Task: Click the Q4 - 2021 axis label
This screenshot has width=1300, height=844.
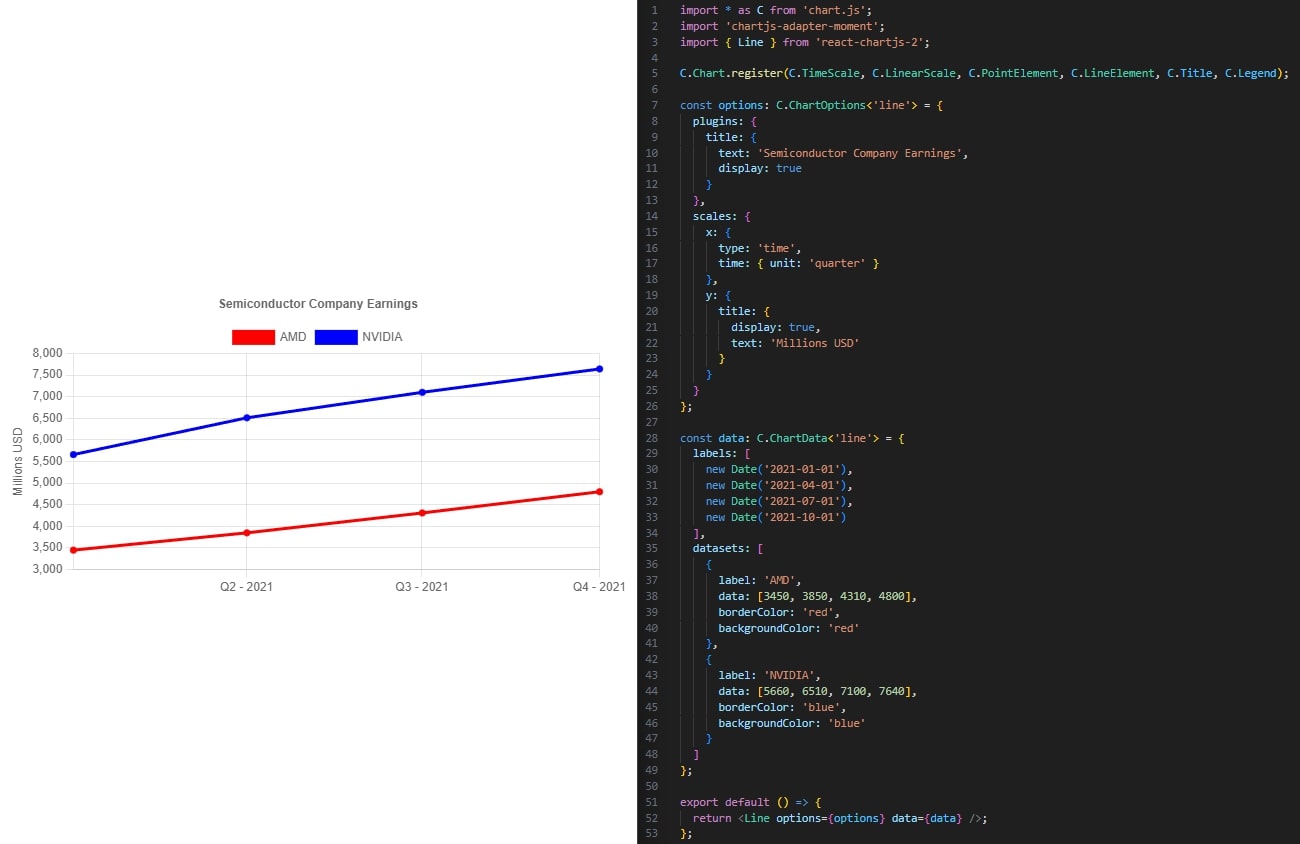Action: click(x=599, y=587)
